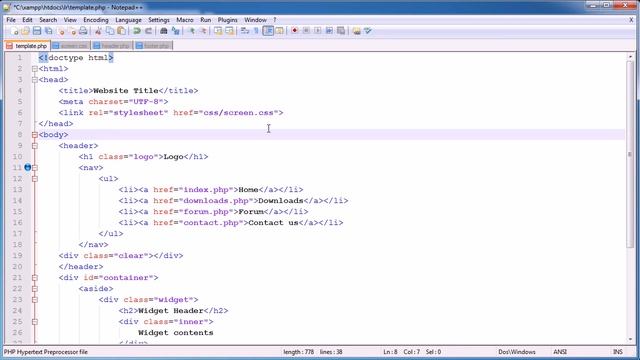Click the vertical scrollbar up arrow
The image size is (640, 360).
(x=630, y=57)
